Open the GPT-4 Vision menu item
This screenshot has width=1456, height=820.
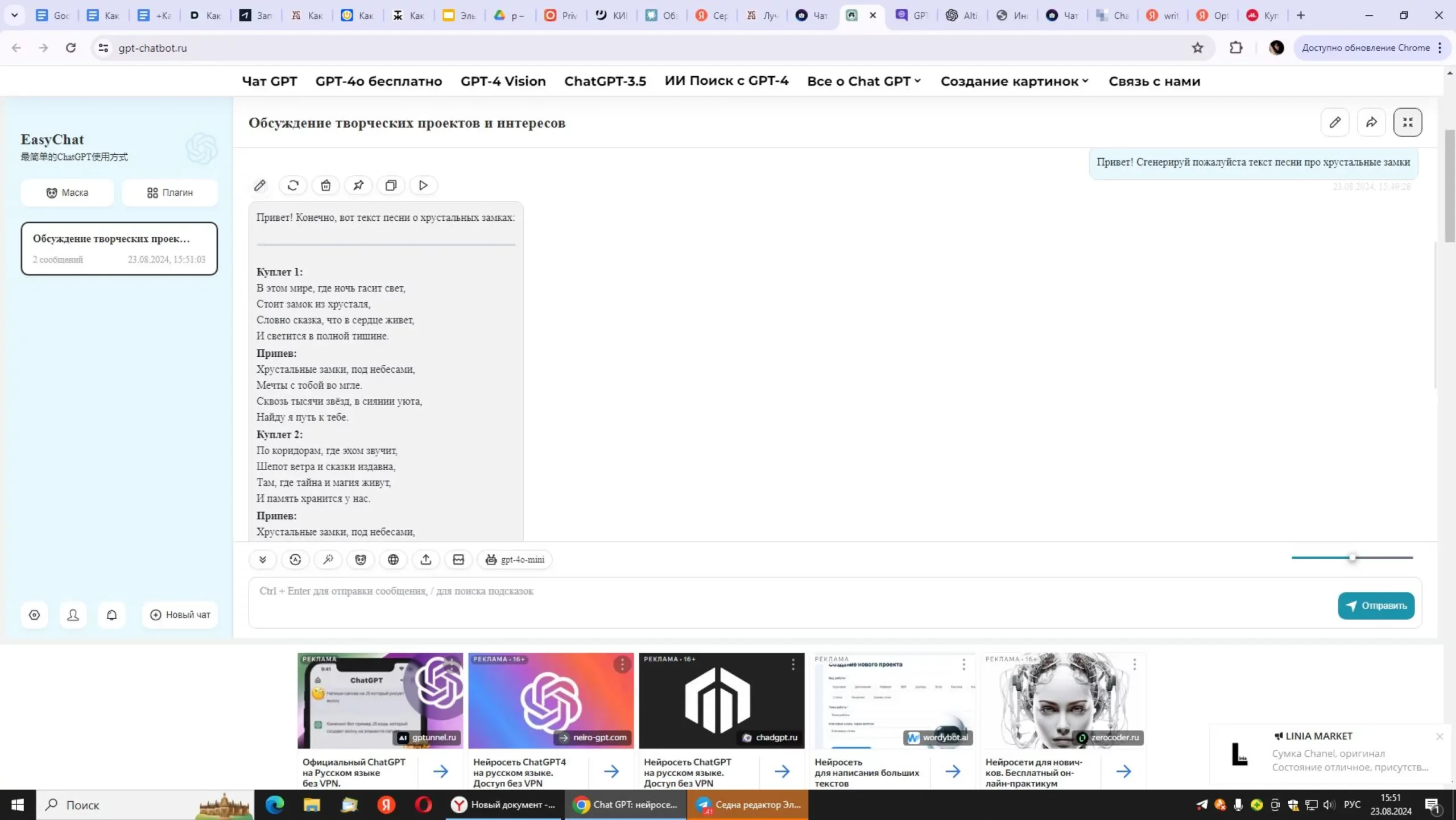503,81
